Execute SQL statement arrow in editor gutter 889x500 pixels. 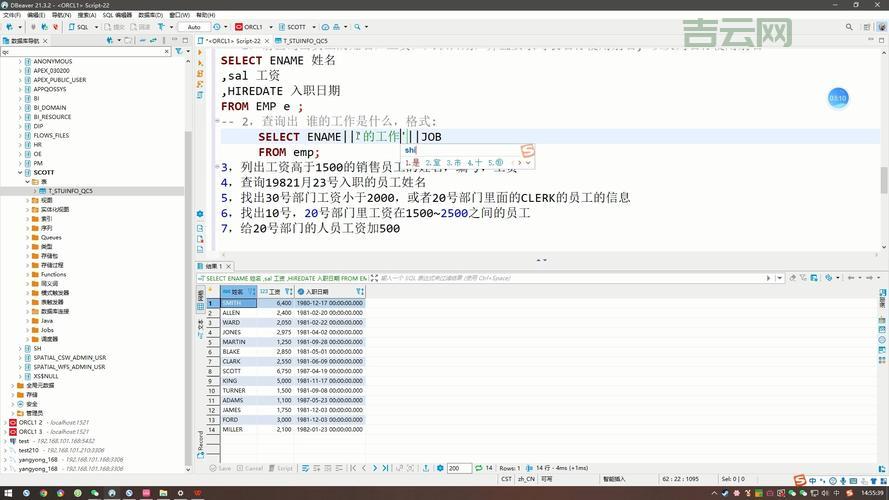coord(200,52)
